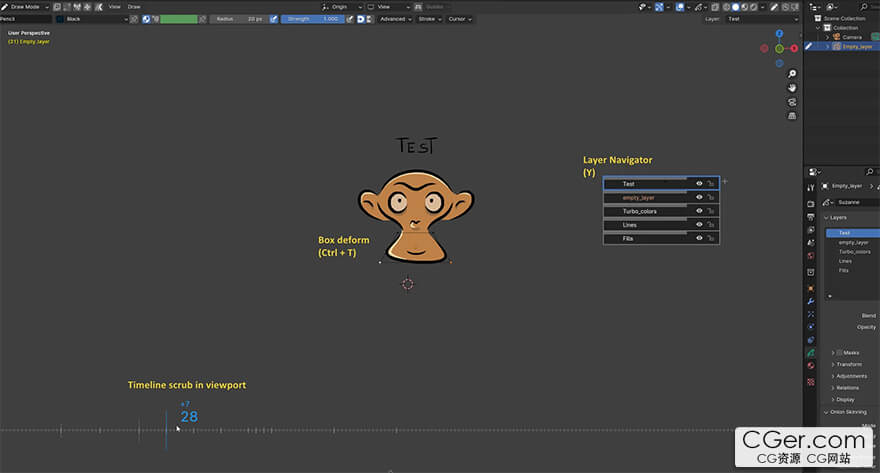880x473 pixels.
Task: Expand the Camera item in outliner
Action: pos(827,37)
